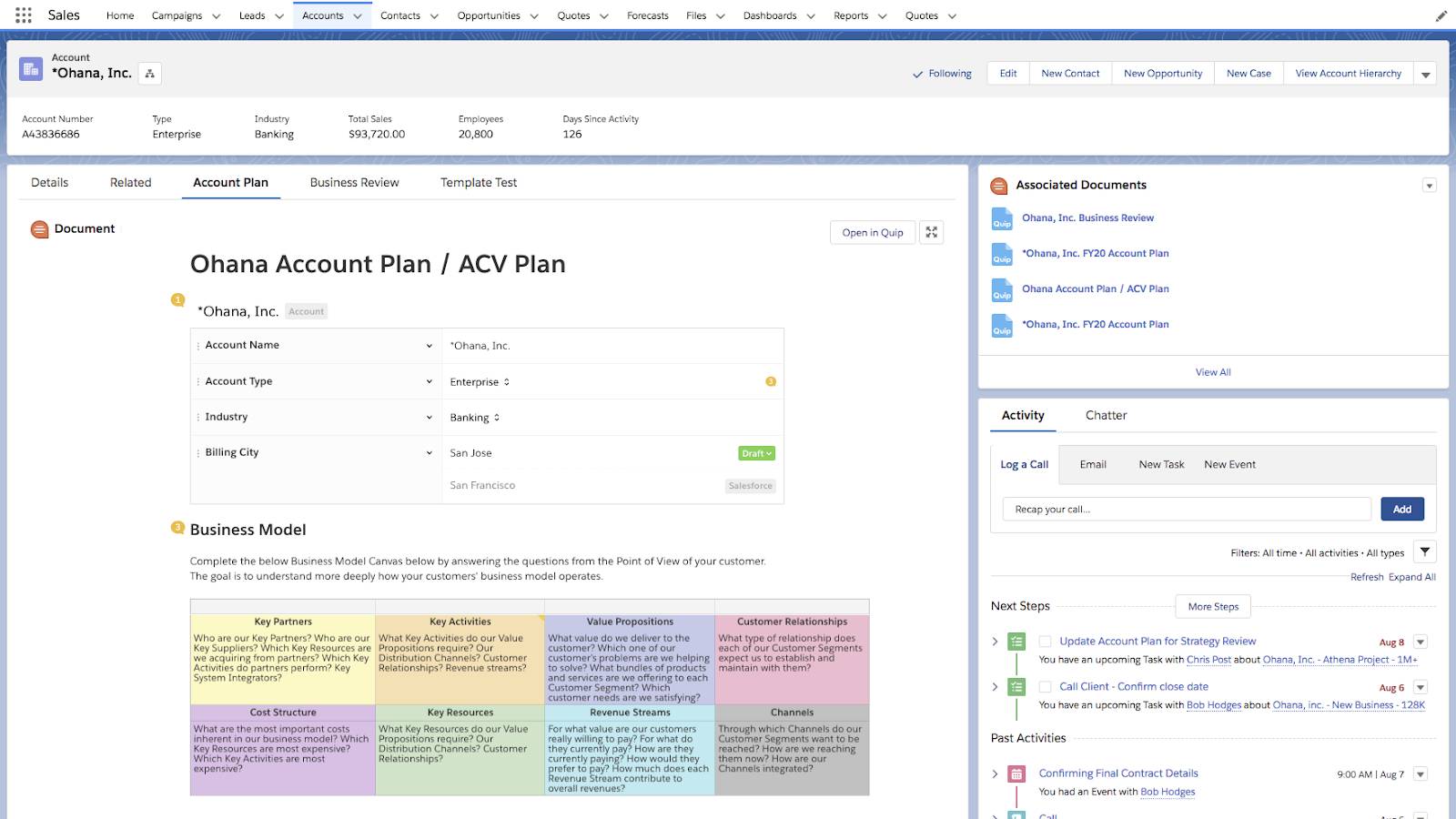The height and width of the screenshot is (819, 1456).
Task: Expand the Call Client task row
Action: point(995,687)
